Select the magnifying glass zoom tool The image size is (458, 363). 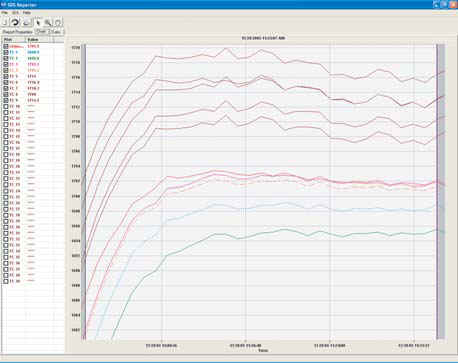coord(48,22)
